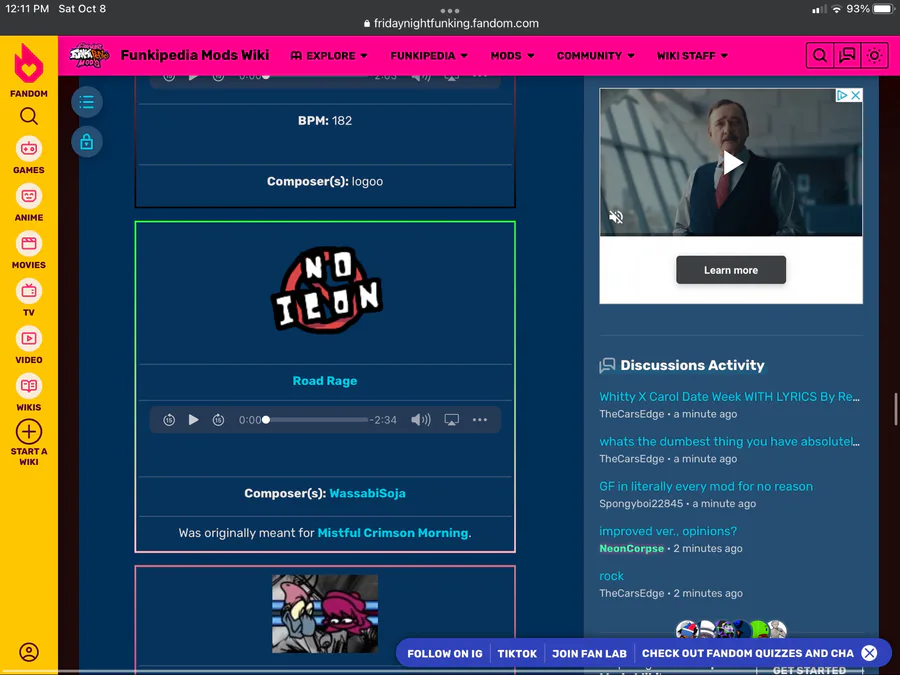The height and width of the screenshot is (675, 900).
Task: Click the page lock icon button
Action: (87, 141)
